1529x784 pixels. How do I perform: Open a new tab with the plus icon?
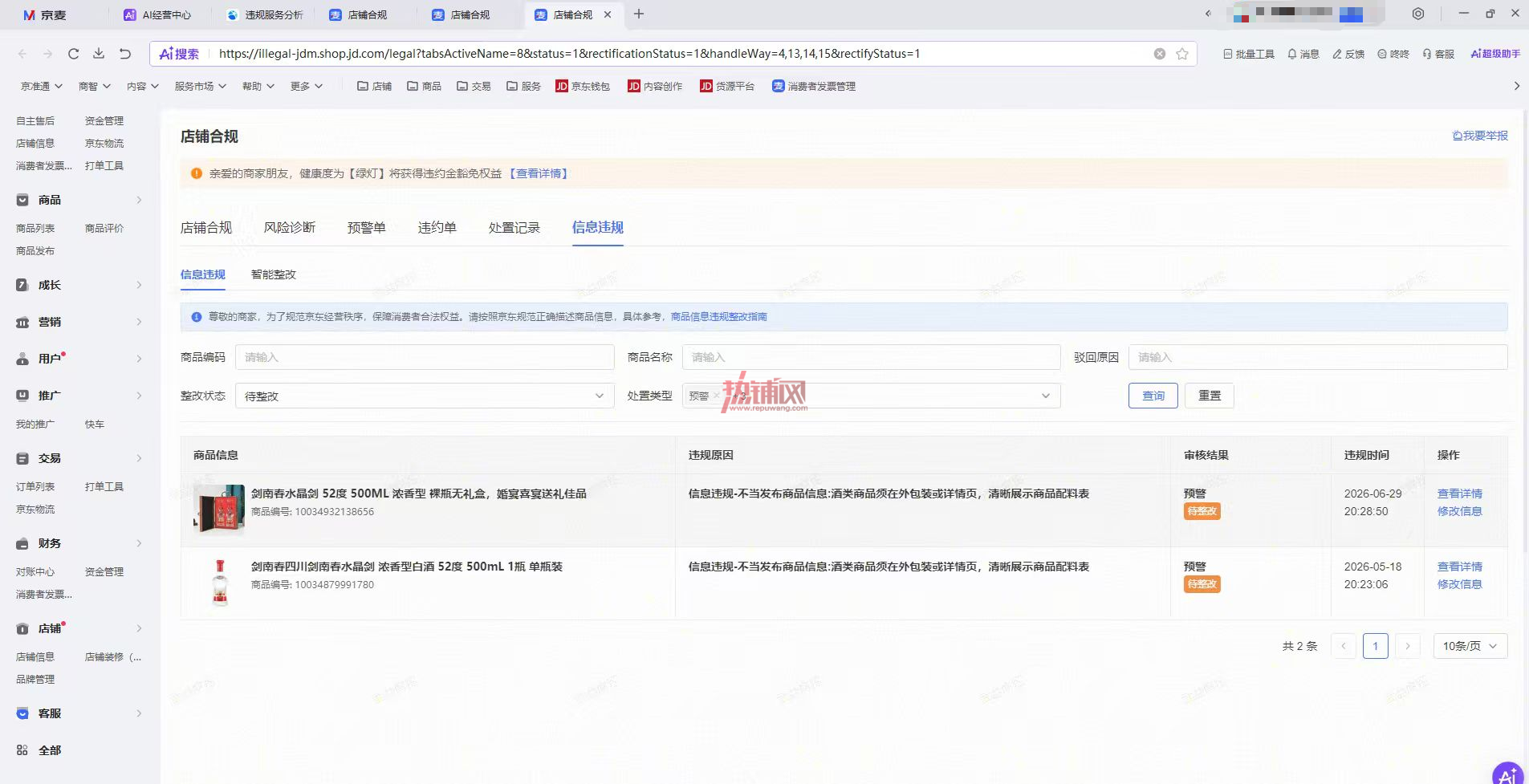pos(639,14)
